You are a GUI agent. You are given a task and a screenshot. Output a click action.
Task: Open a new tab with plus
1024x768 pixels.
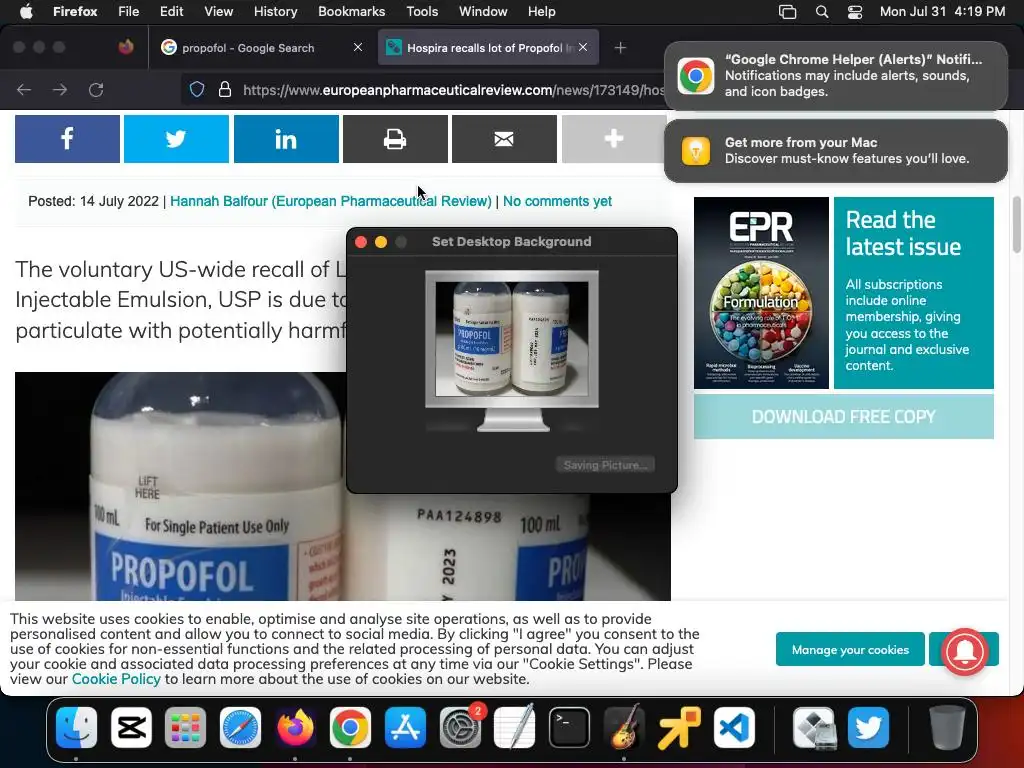click(620, 48)
